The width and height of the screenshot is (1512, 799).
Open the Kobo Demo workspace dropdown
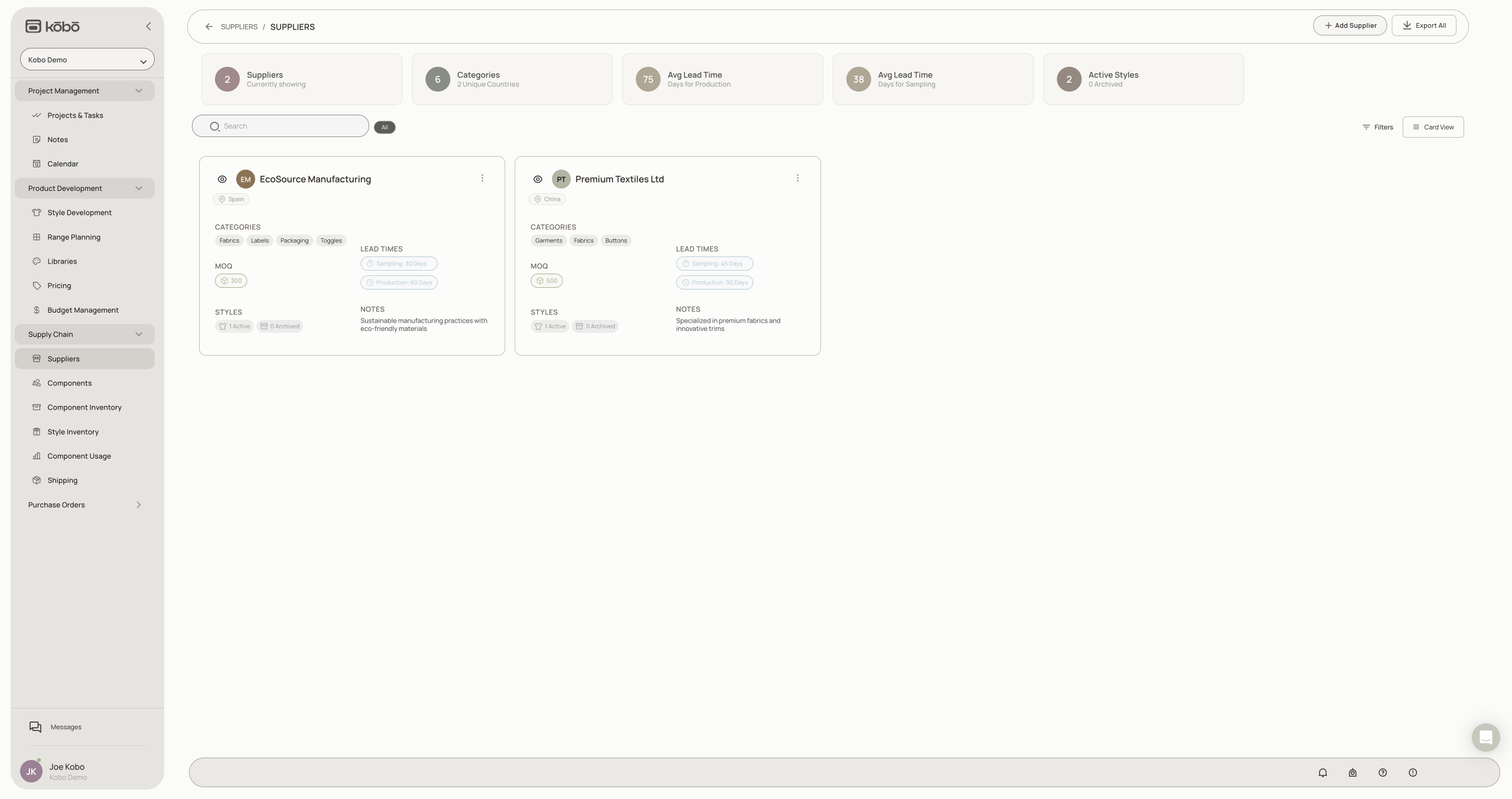pos(87,60)
